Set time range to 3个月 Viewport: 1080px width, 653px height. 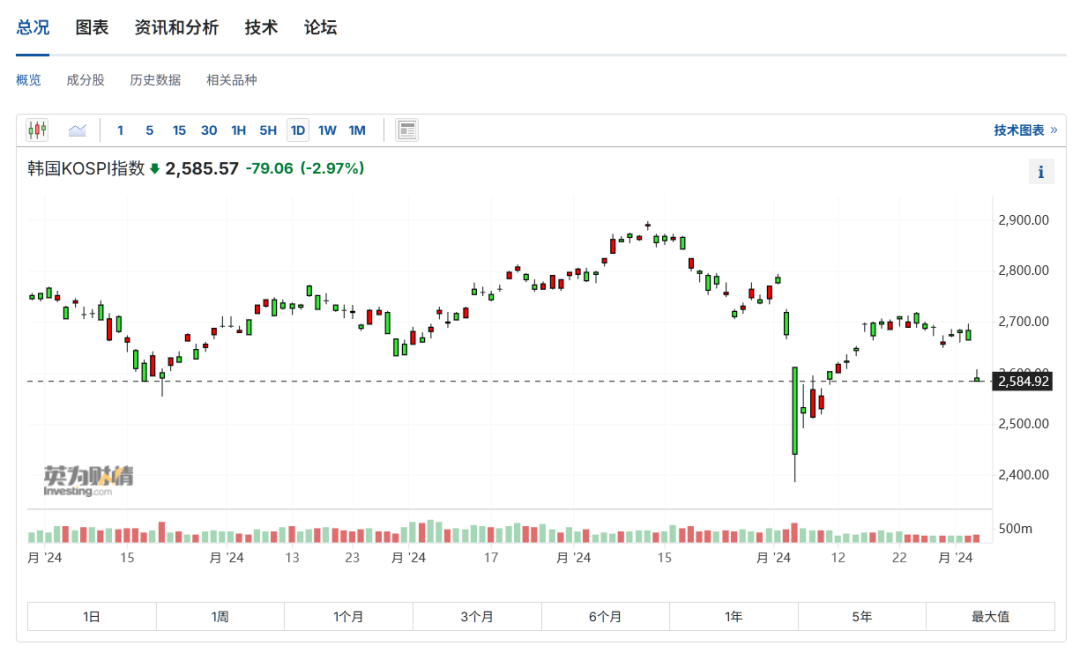pos(477,616)
